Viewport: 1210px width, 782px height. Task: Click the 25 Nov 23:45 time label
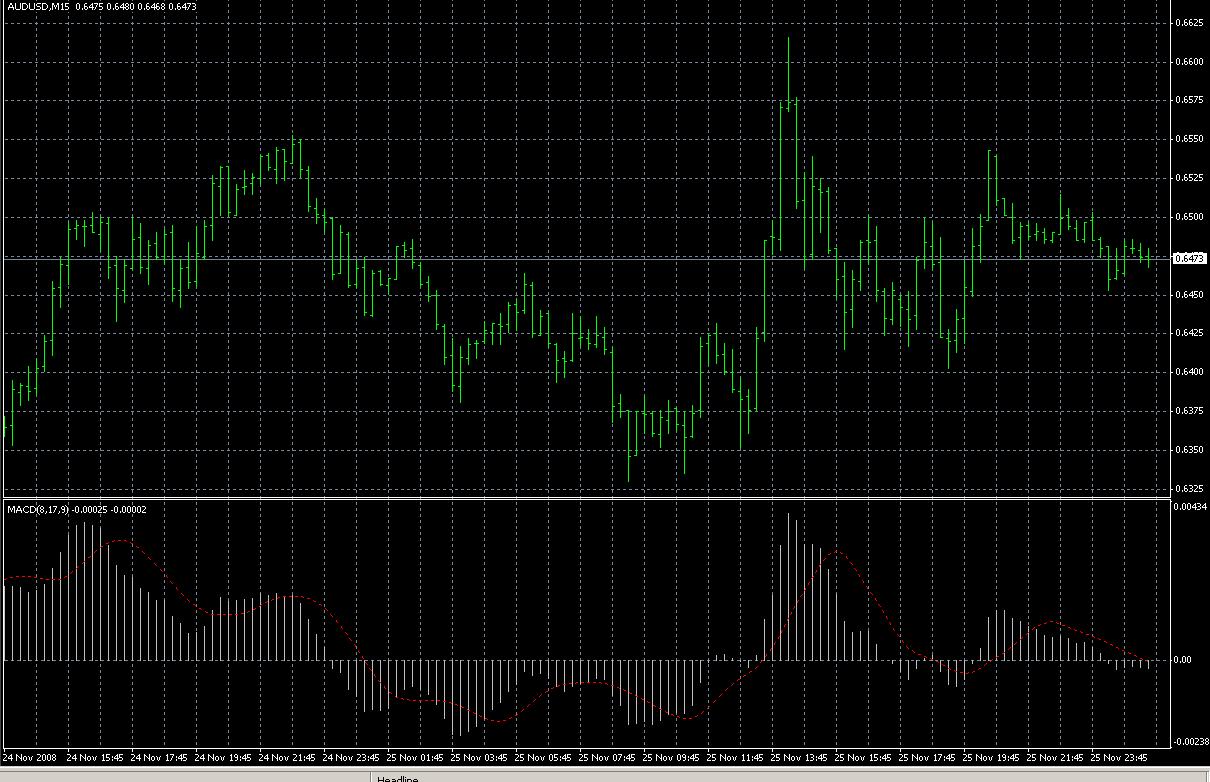(1119, 757)
